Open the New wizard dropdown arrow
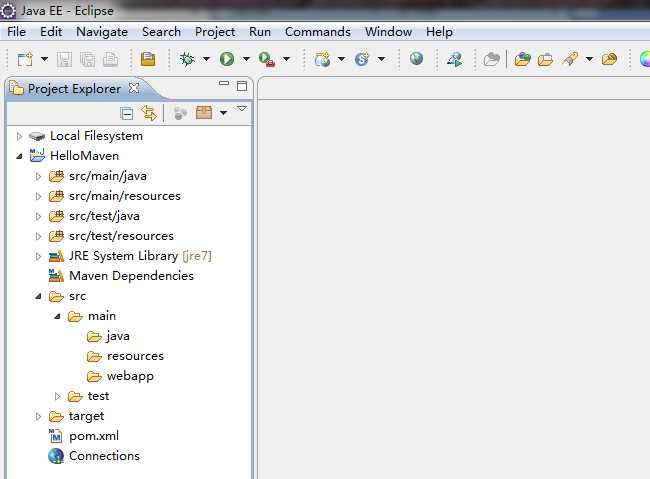 click(x=44, y=59)
